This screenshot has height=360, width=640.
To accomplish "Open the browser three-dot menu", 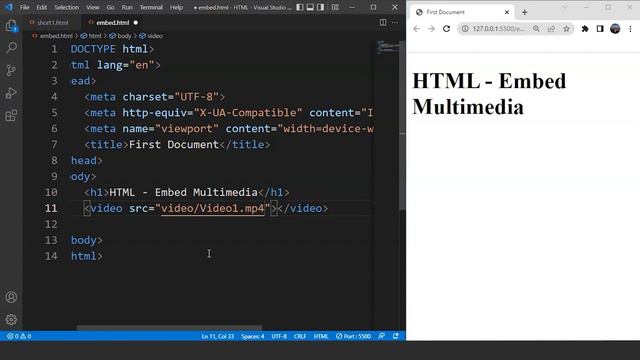I will pos(630,29).
